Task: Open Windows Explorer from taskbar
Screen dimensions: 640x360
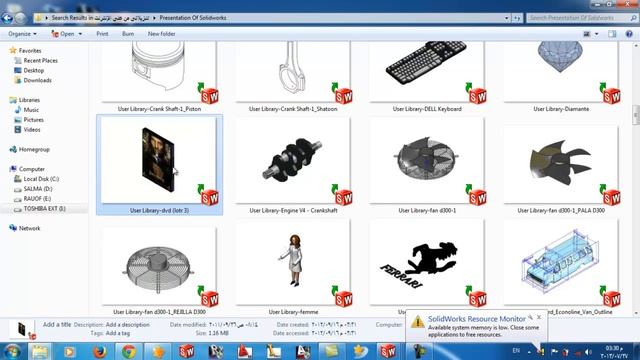Action: pos(40,351)
